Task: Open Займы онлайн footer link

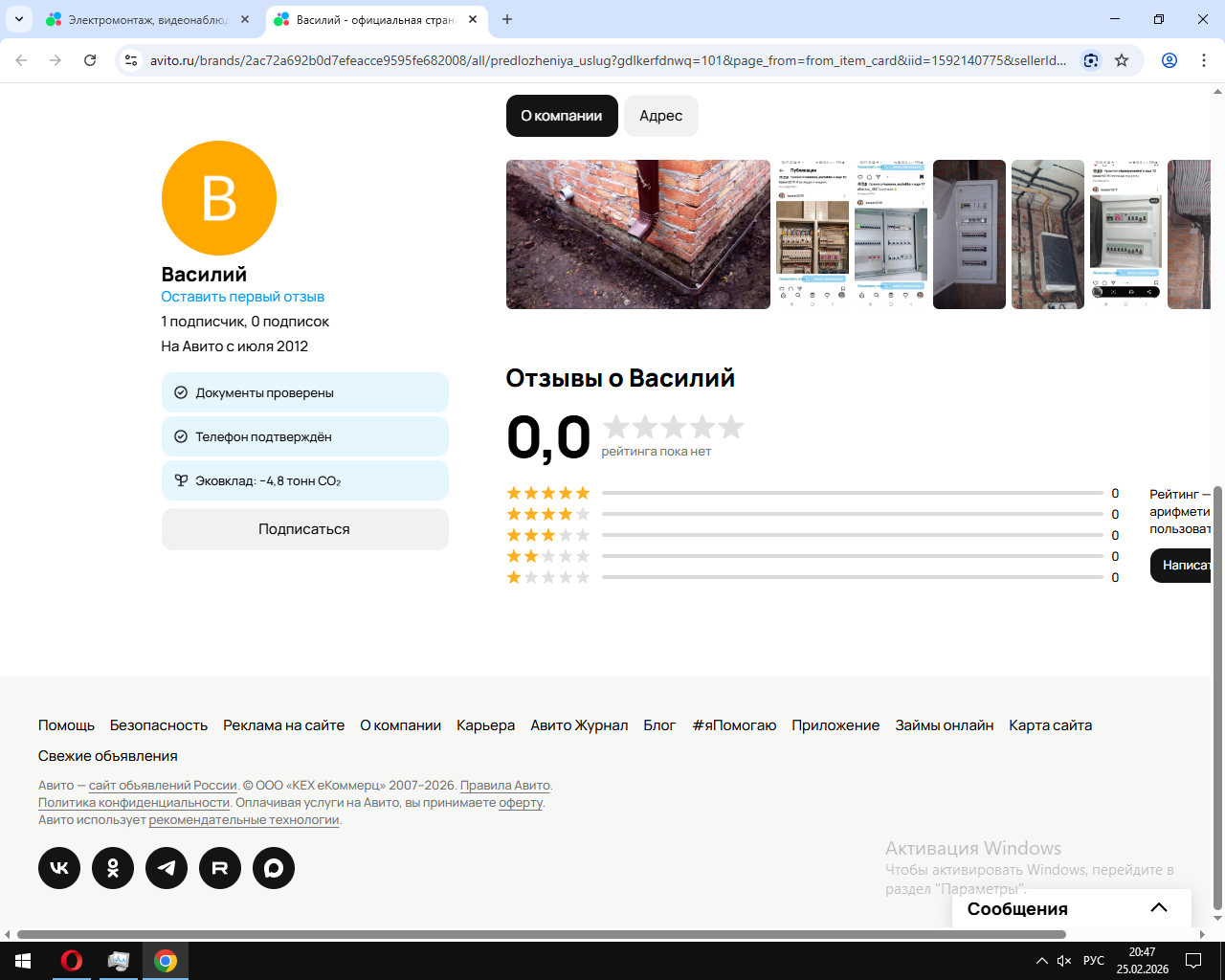Action: (x=945, y=725)
